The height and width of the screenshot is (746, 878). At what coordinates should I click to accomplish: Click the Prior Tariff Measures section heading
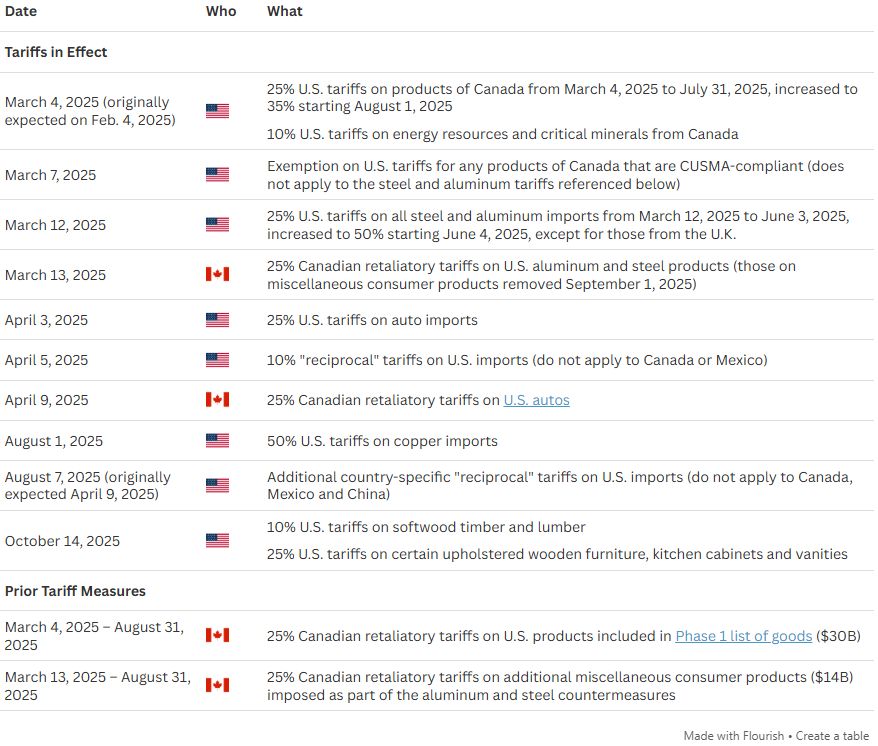(x=75, y=591)
